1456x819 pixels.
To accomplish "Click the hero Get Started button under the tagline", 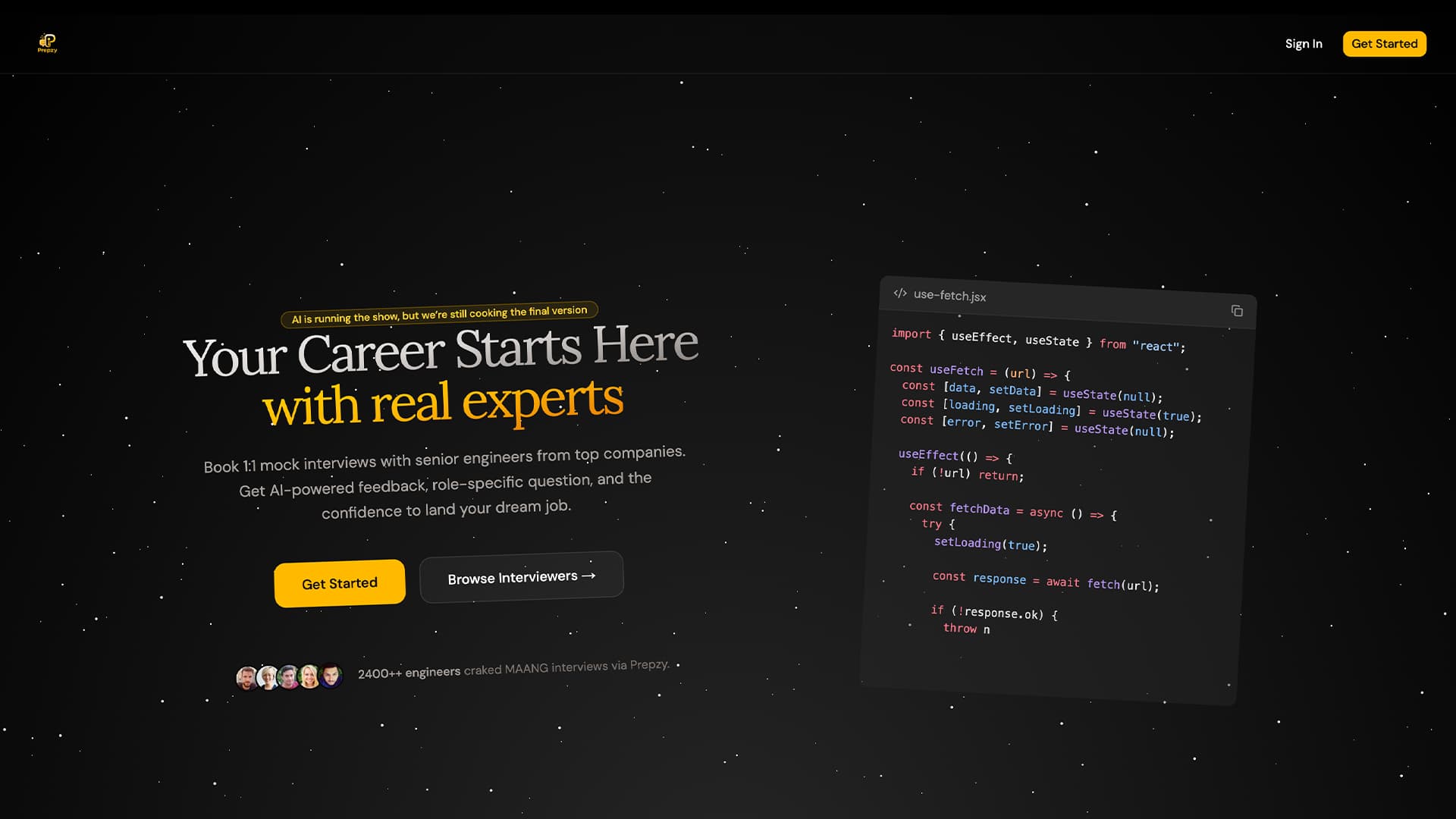I will point(340,583).
